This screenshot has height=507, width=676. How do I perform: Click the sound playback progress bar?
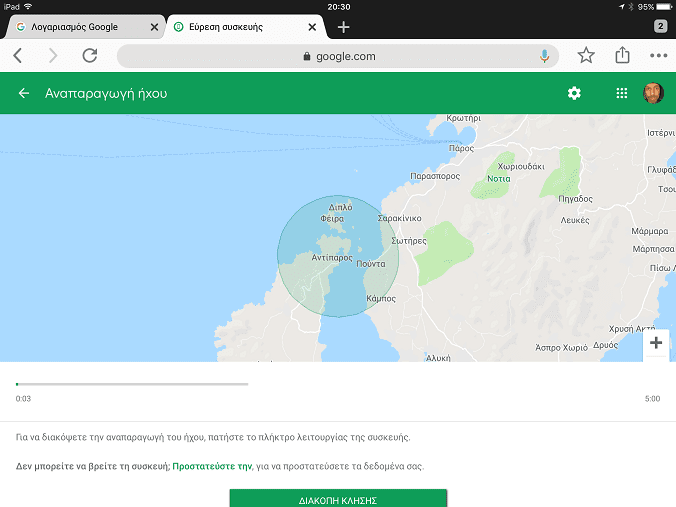point(132,384)
